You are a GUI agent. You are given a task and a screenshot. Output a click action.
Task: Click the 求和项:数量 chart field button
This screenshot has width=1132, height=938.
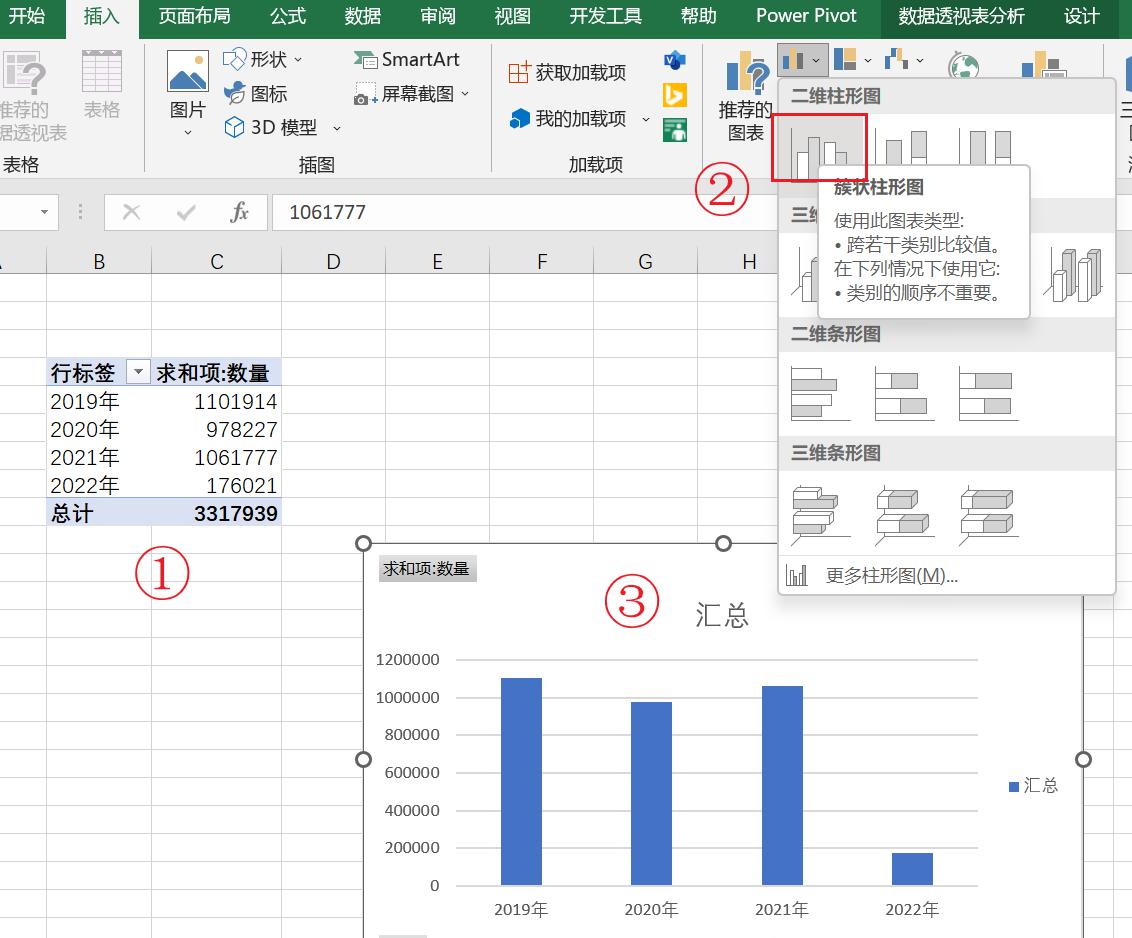pos(427,568)
